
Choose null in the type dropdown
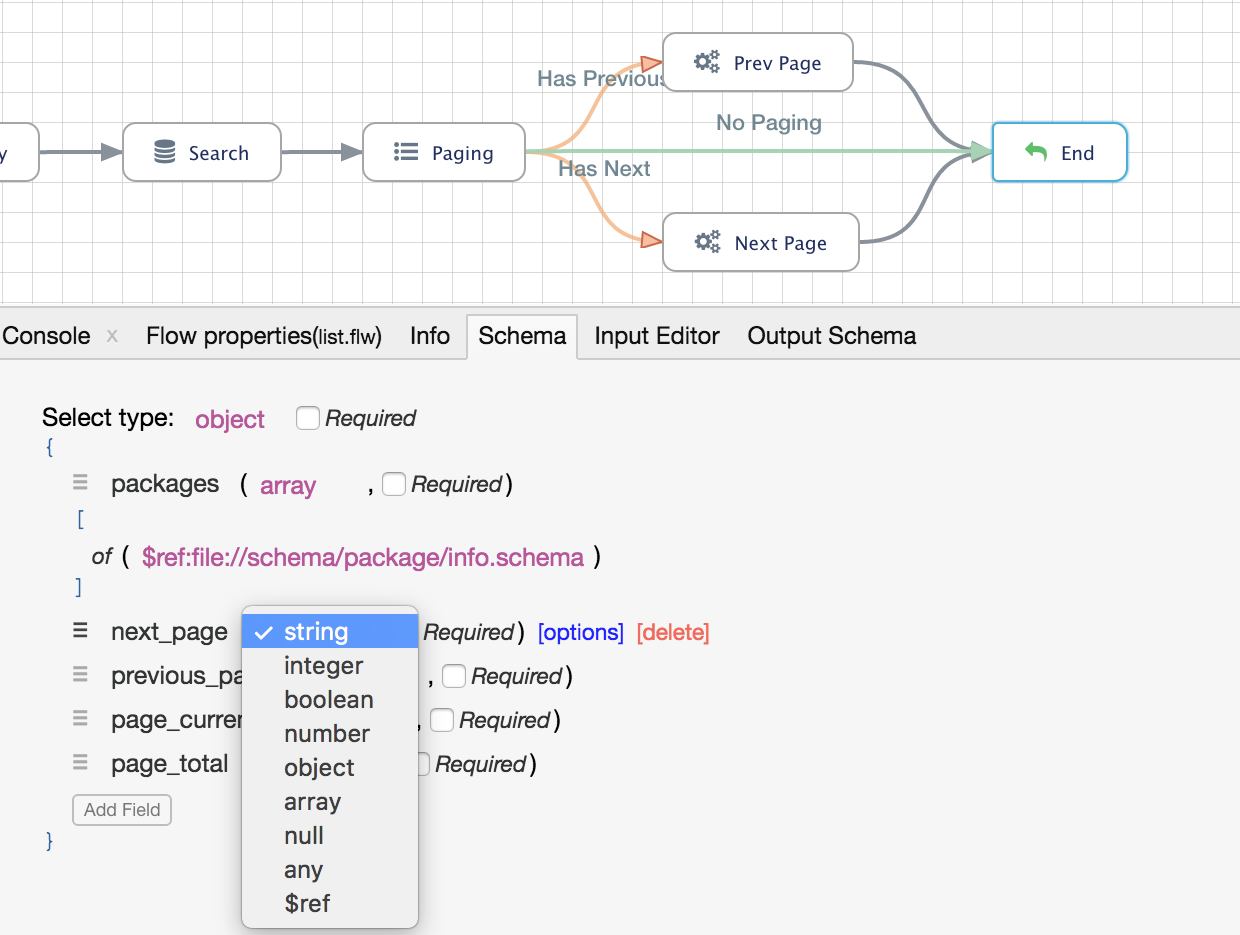click(330, 836)
